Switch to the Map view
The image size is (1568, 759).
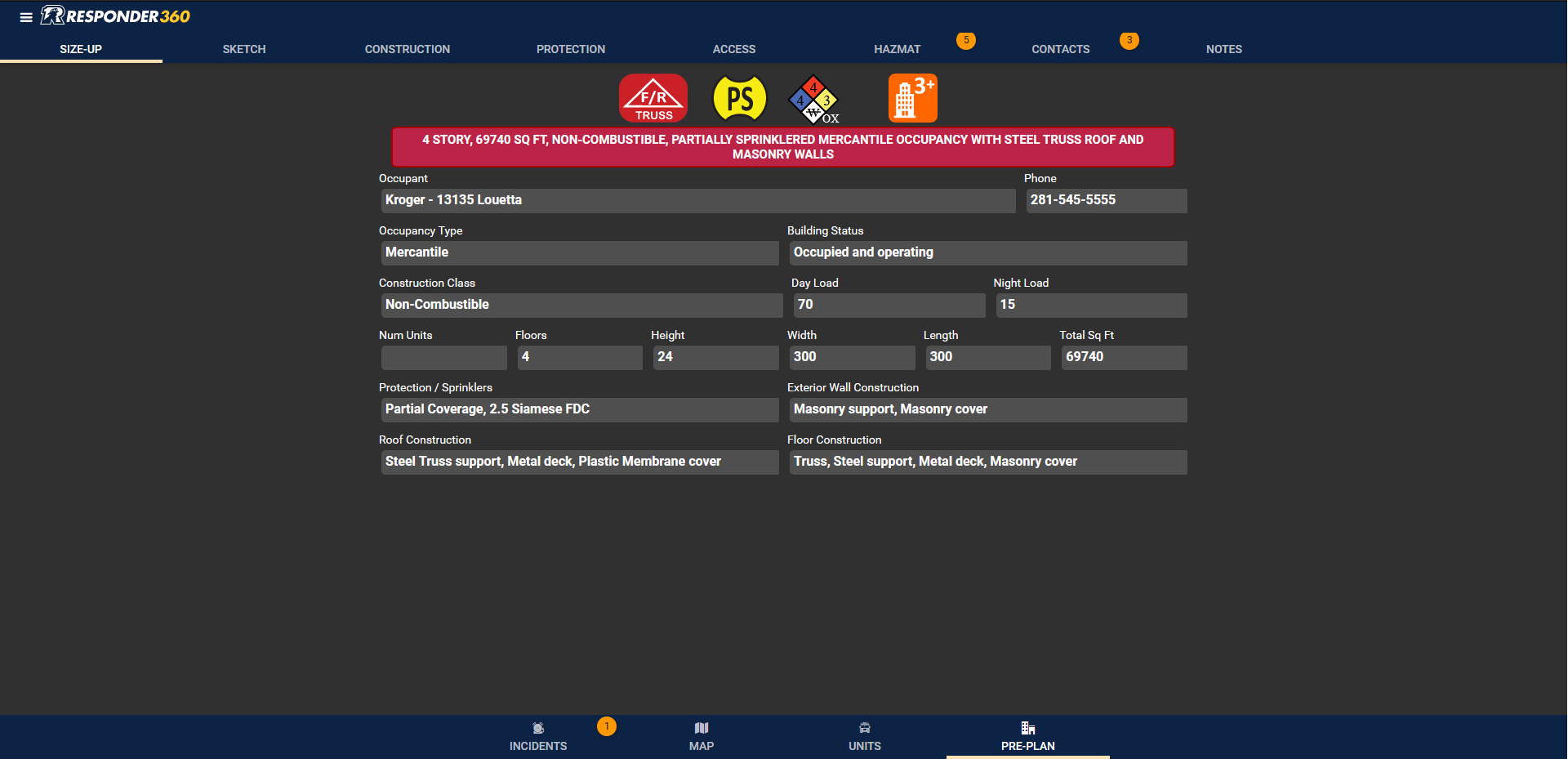click(702, 736)
